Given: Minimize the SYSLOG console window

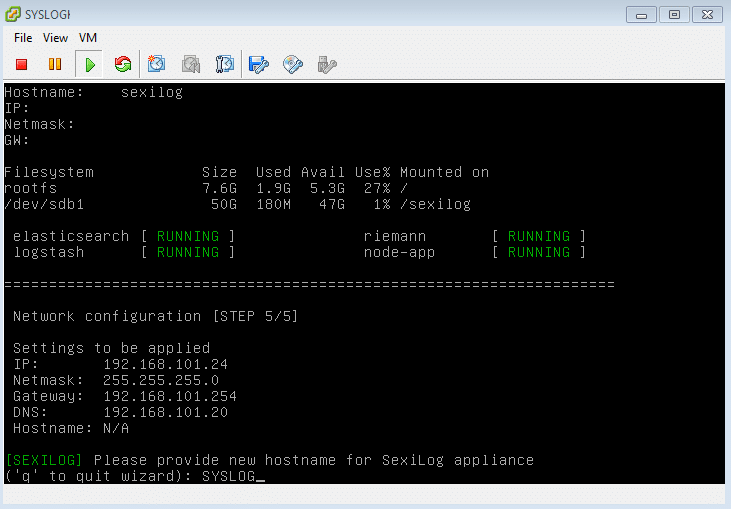Looking at the screenshot, I should (x=641, y=15).
